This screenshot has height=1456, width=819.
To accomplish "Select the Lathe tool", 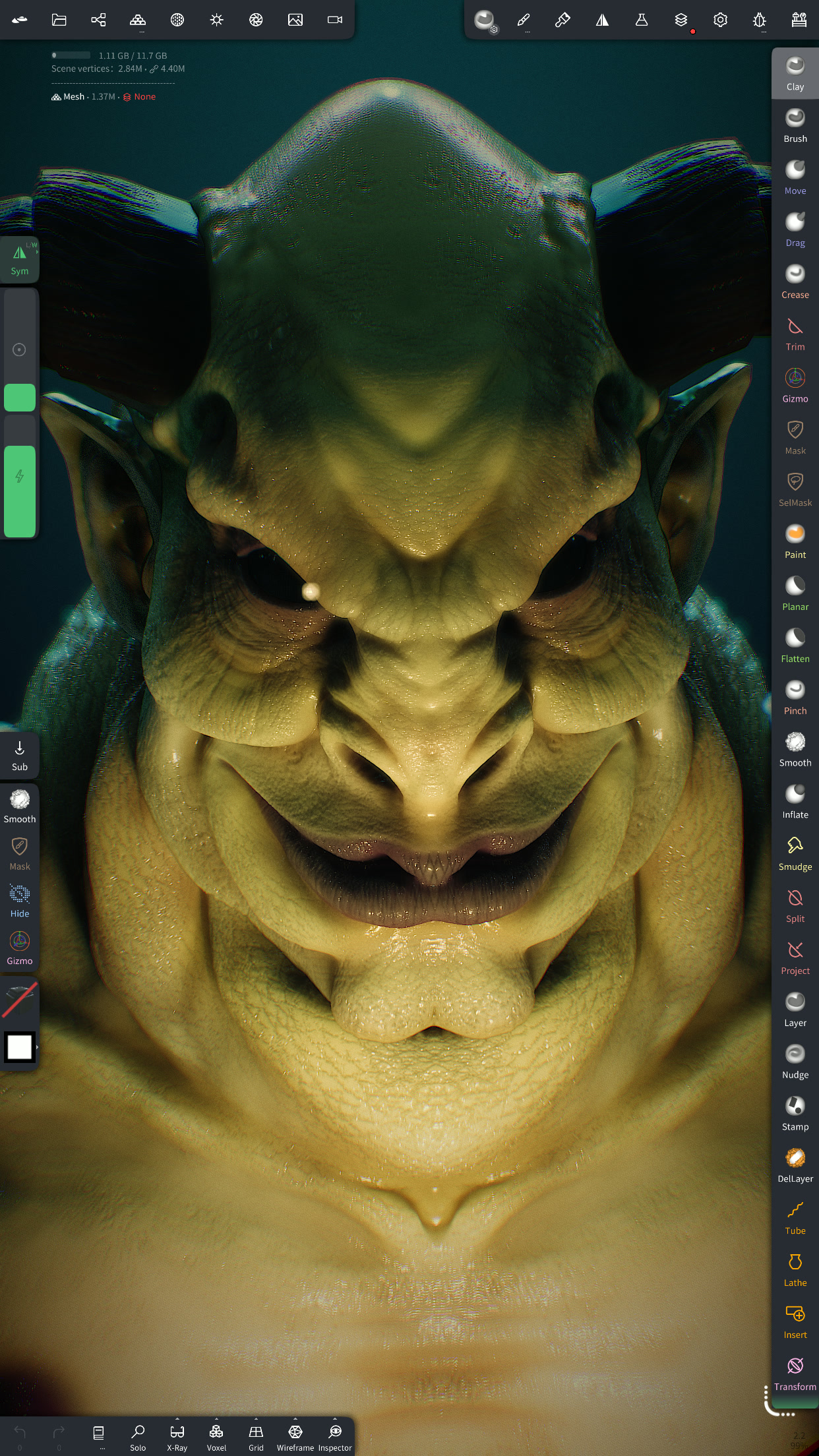I will [x=795, y=1269].
